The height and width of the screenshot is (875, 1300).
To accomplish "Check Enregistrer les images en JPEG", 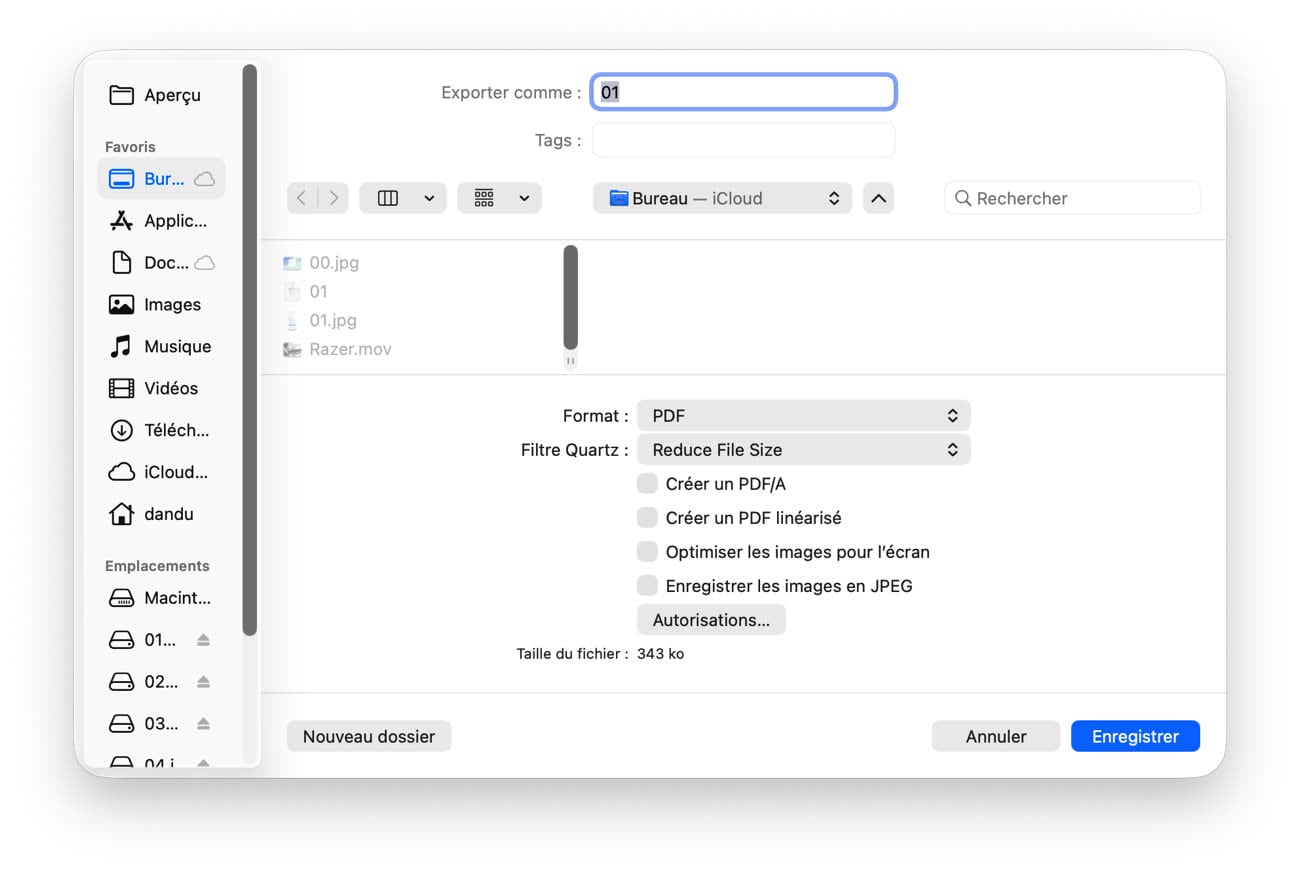I will point(648,586).
